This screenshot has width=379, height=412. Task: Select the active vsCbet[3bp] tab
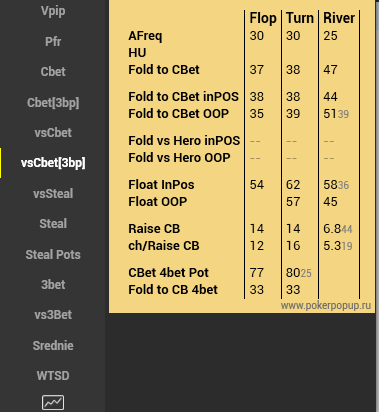coord(53,163)
